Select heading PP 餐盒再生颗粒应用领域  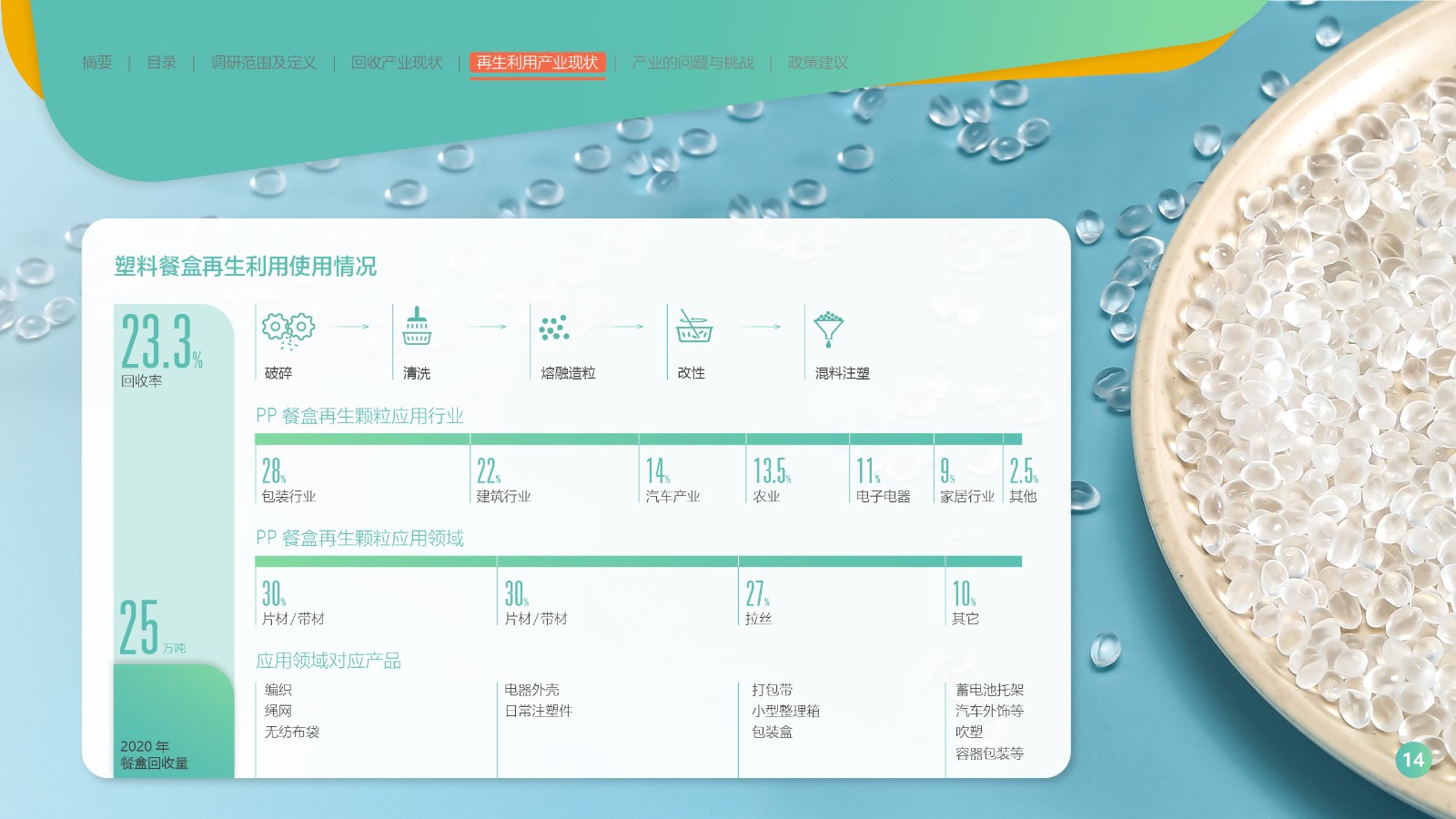click(x=359, y=538)
